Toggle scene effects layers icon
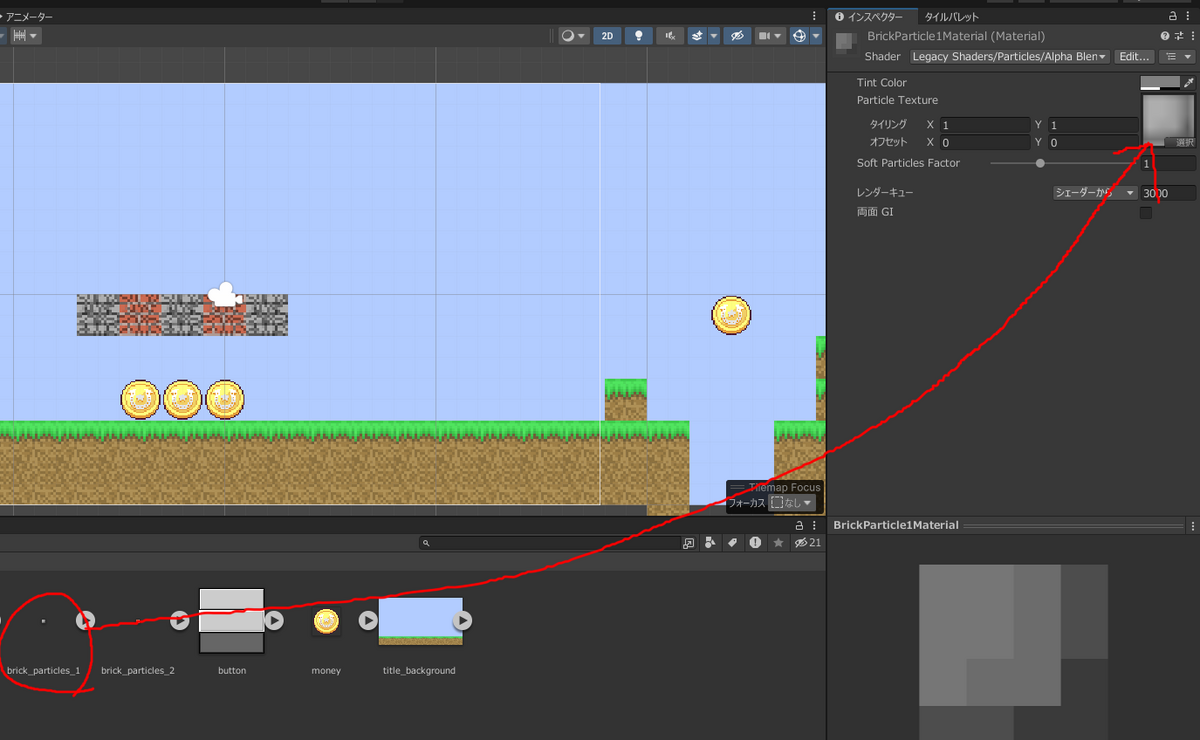 [x=696, y=36]
